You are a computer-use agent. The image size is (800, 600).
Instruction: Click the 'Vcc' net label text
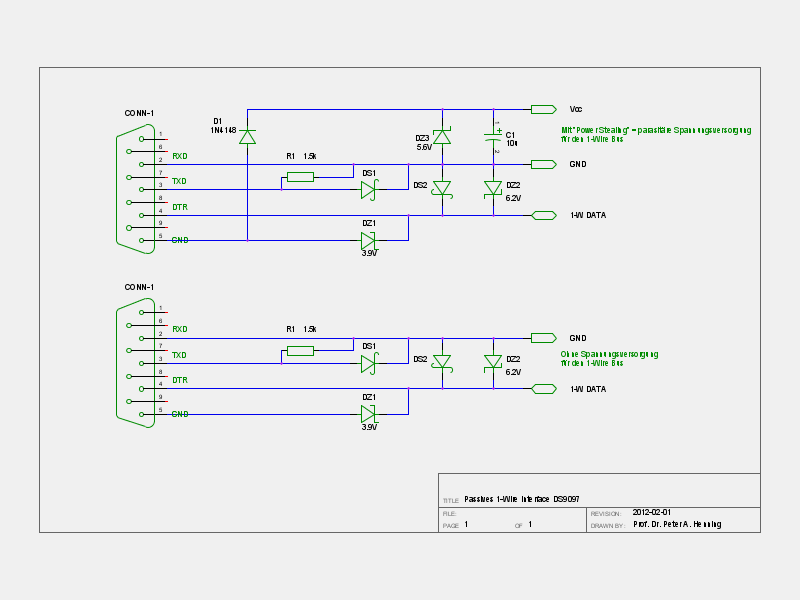pos(576,109)
